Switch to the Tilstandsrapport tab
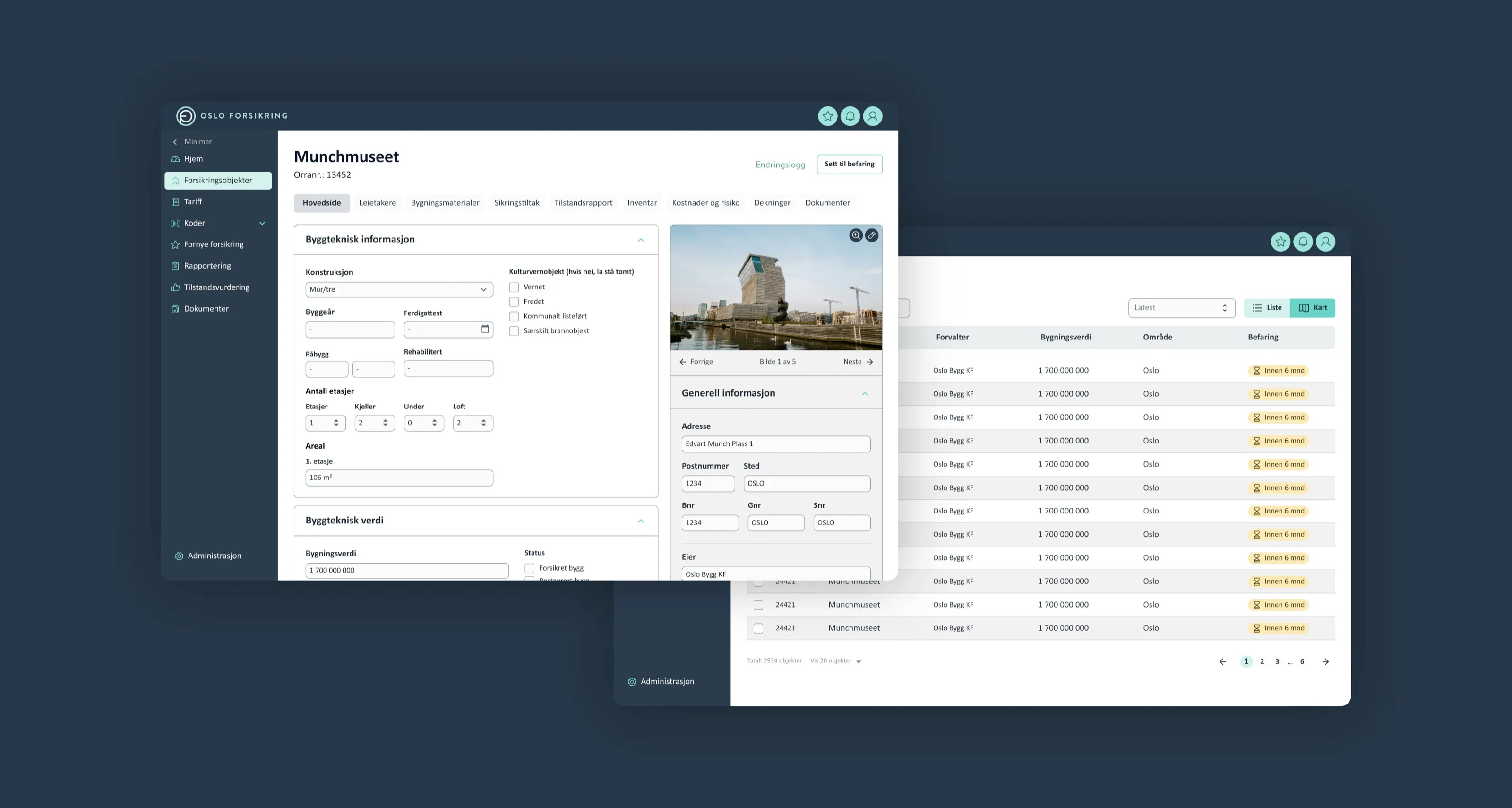Screen dimensions: 1512x808 click(584, 203)
